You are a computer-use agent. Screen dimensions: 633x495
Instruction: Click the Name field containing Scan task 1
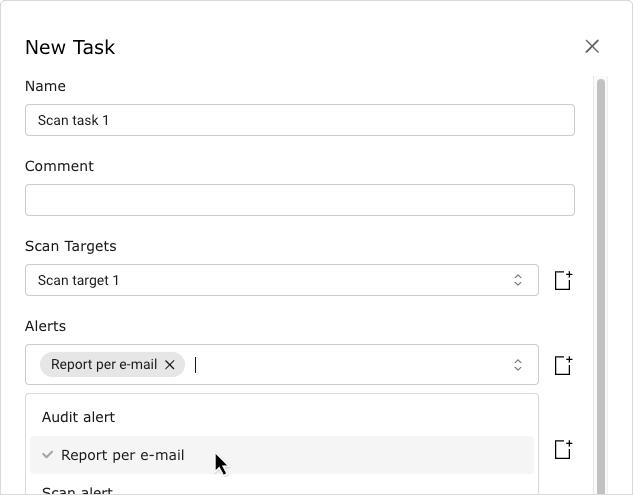pyautogui.click(x=299, y=120)
